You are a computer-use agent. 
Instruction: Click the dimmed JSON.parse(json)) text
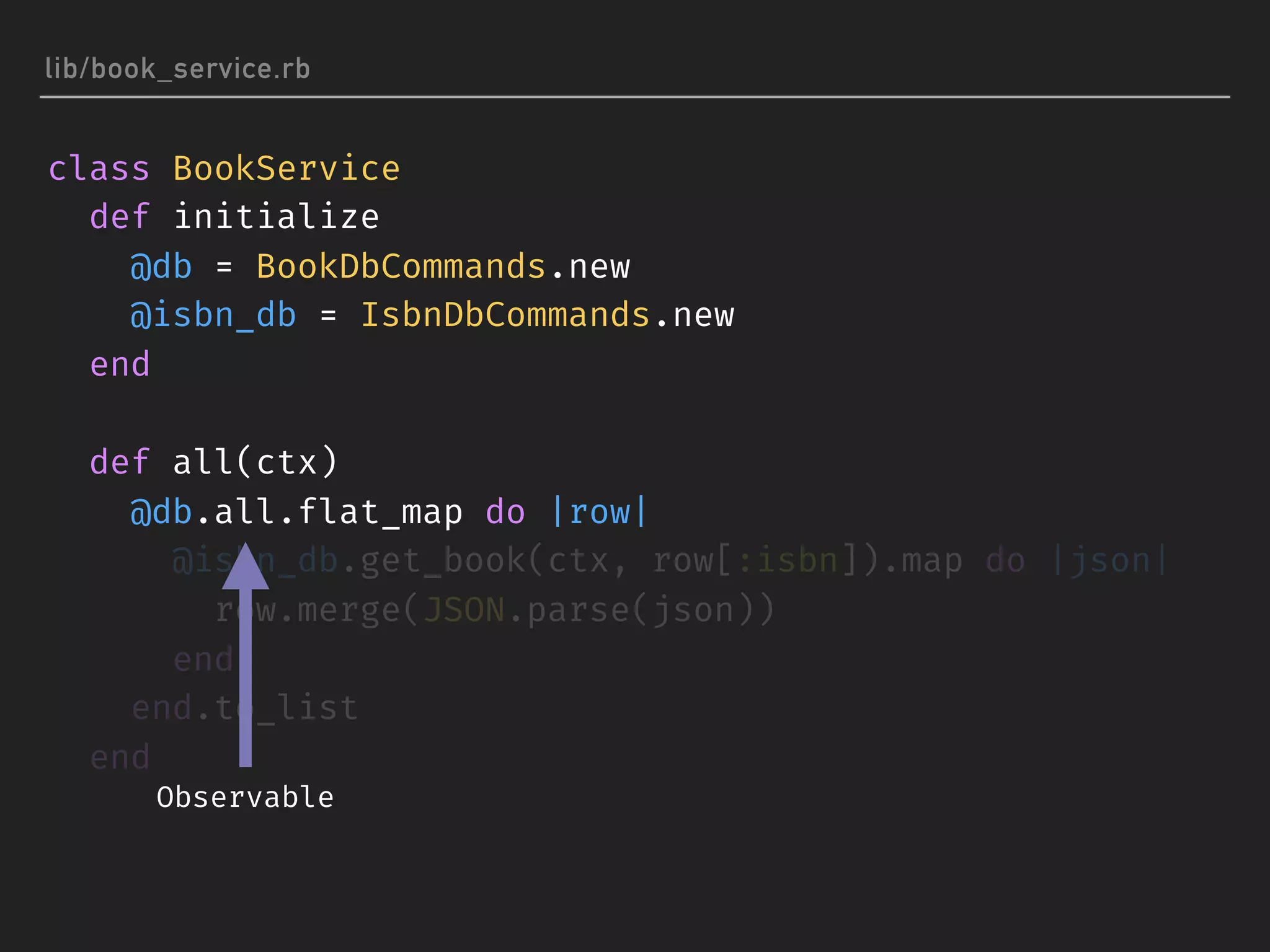tap(599, 610)
